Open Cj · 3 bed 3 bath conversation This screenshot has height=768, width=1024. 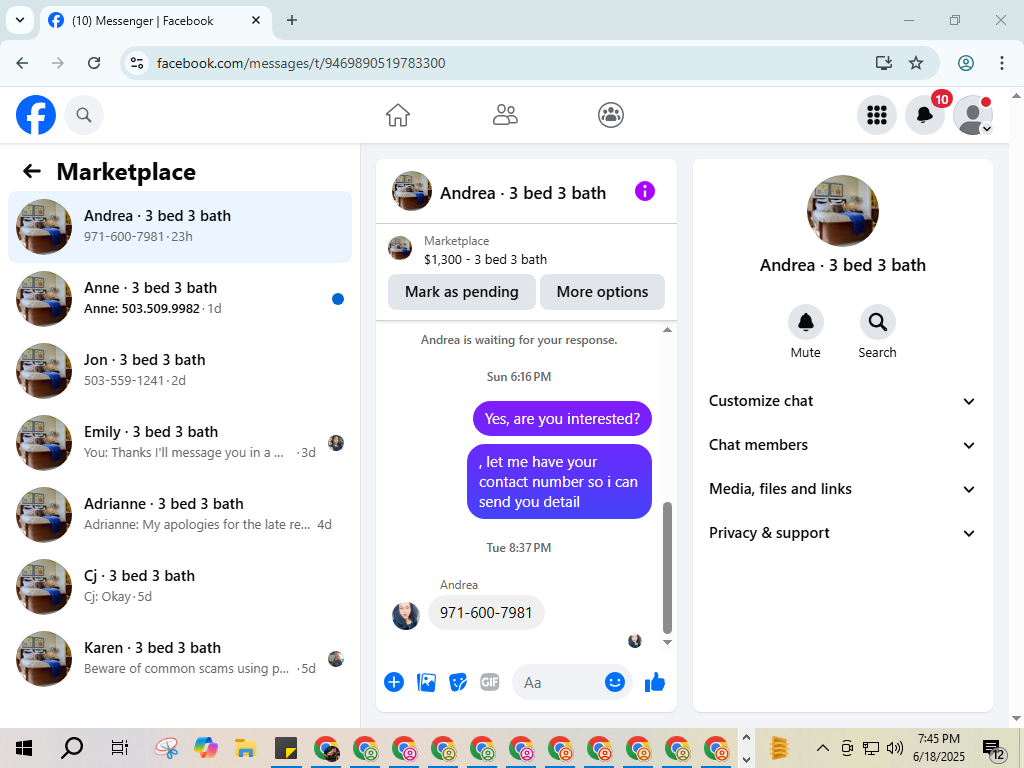pyautogui.click(x=180, y=586)
